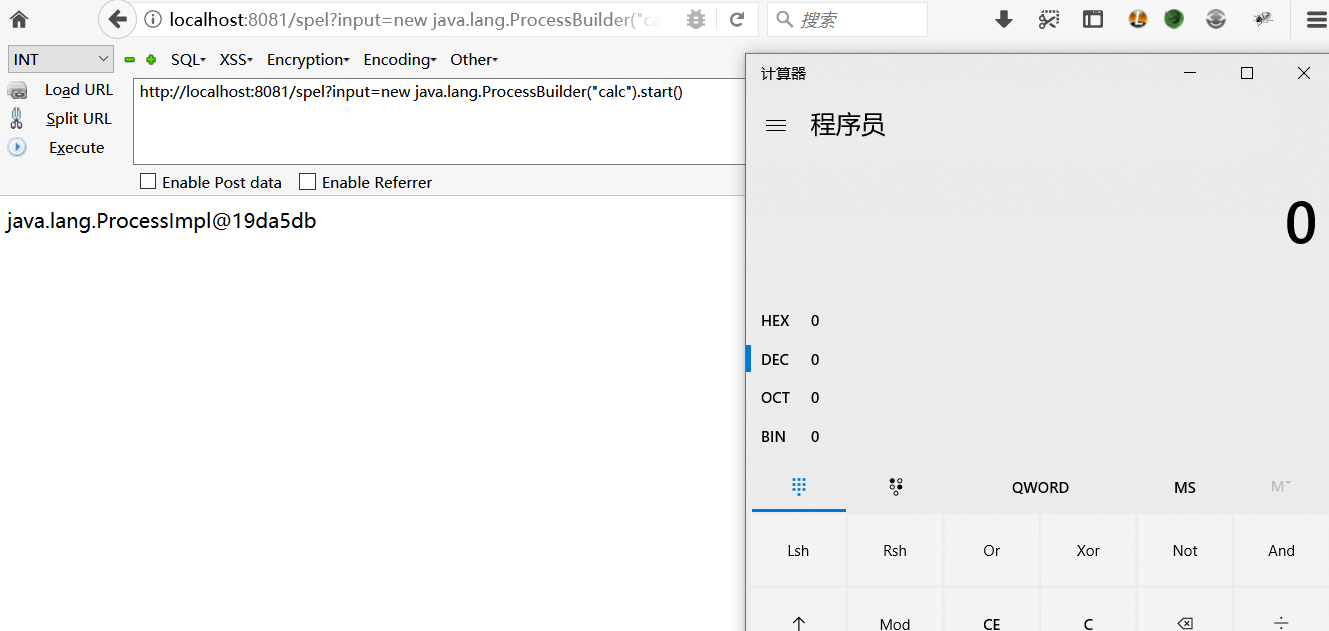
Task: Click Load URL label
Action: 79,90
